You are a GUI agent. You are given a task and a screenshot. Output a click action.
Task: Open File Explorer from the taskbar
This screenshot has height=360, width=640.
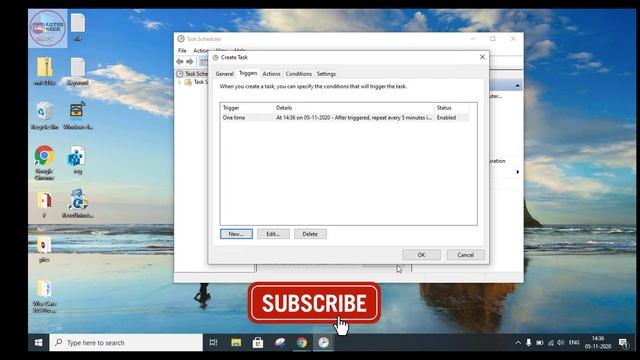coord(236,342)
